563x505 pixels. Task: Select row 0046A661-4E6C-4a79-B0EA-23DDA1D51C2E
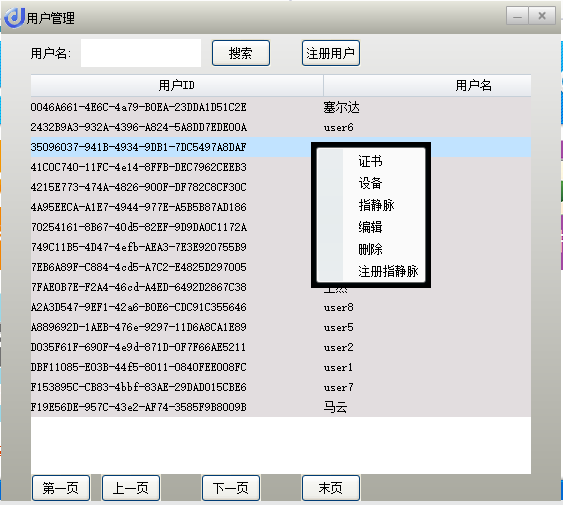281,107
